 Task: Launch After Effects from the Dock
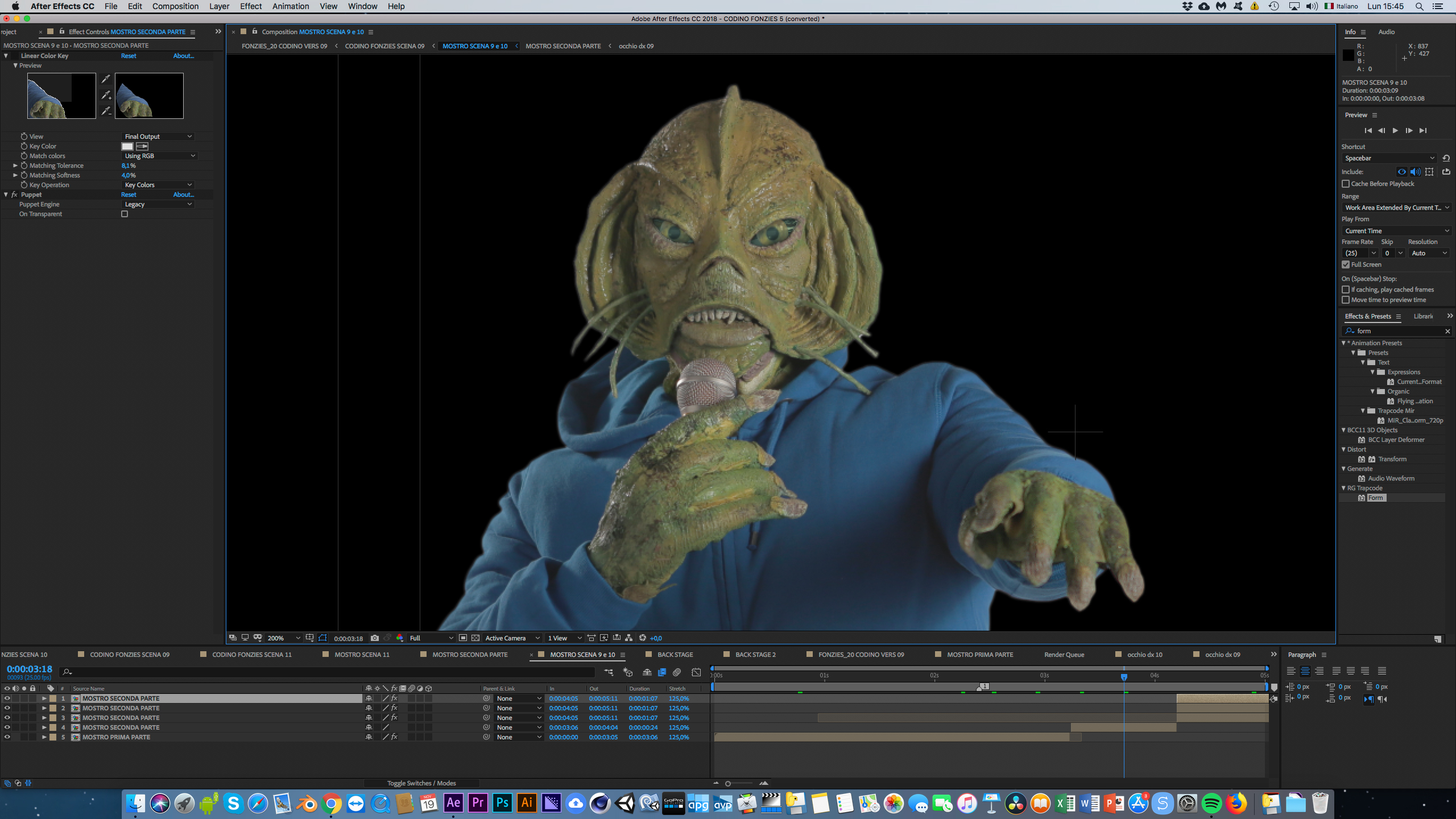point(453,803)
